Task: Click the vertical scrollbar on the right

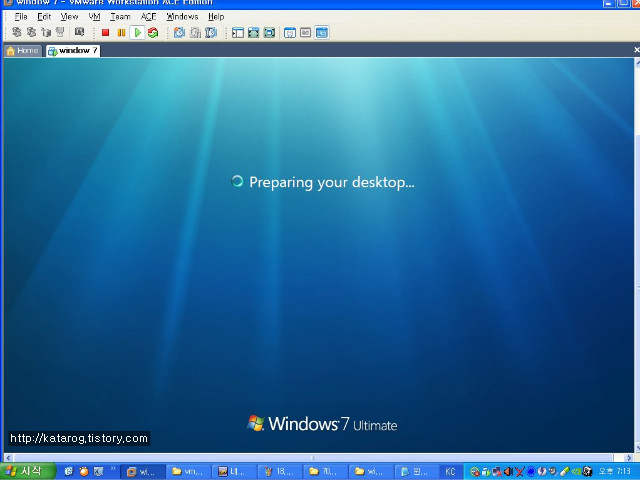Action: pos(637,255)
